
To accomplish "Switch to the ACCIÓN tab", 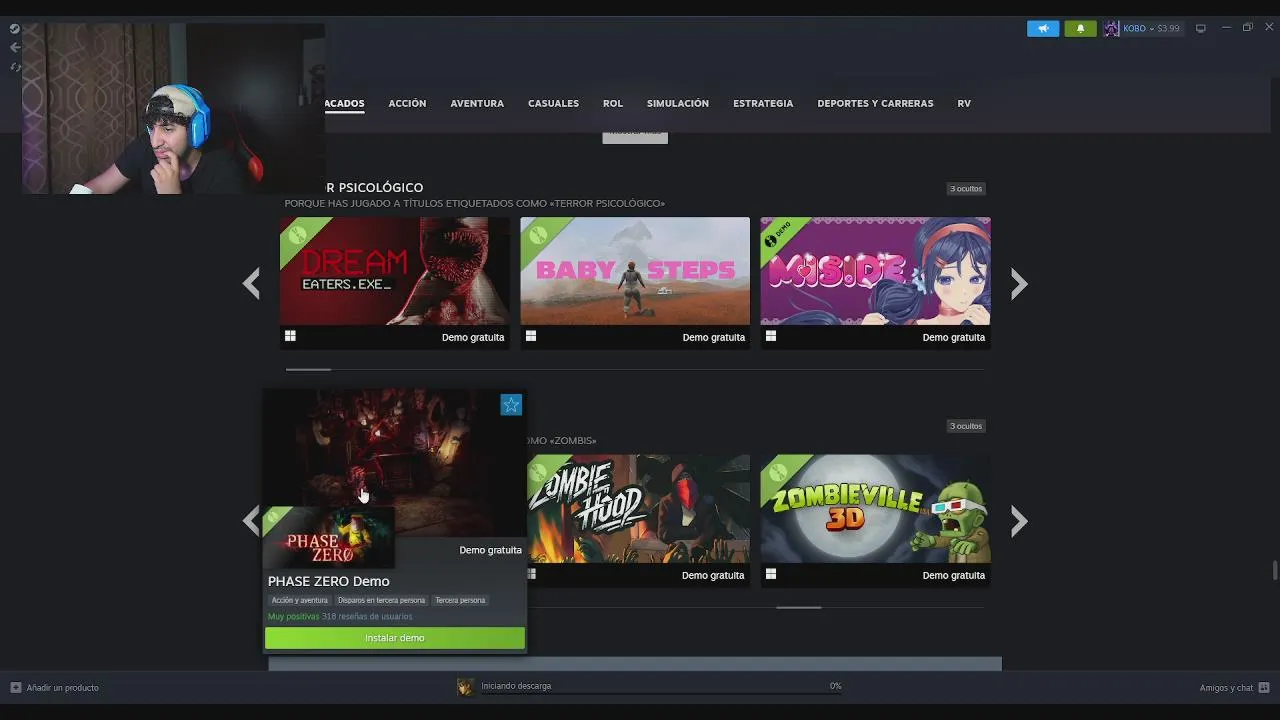I will [x=407, y=103].
